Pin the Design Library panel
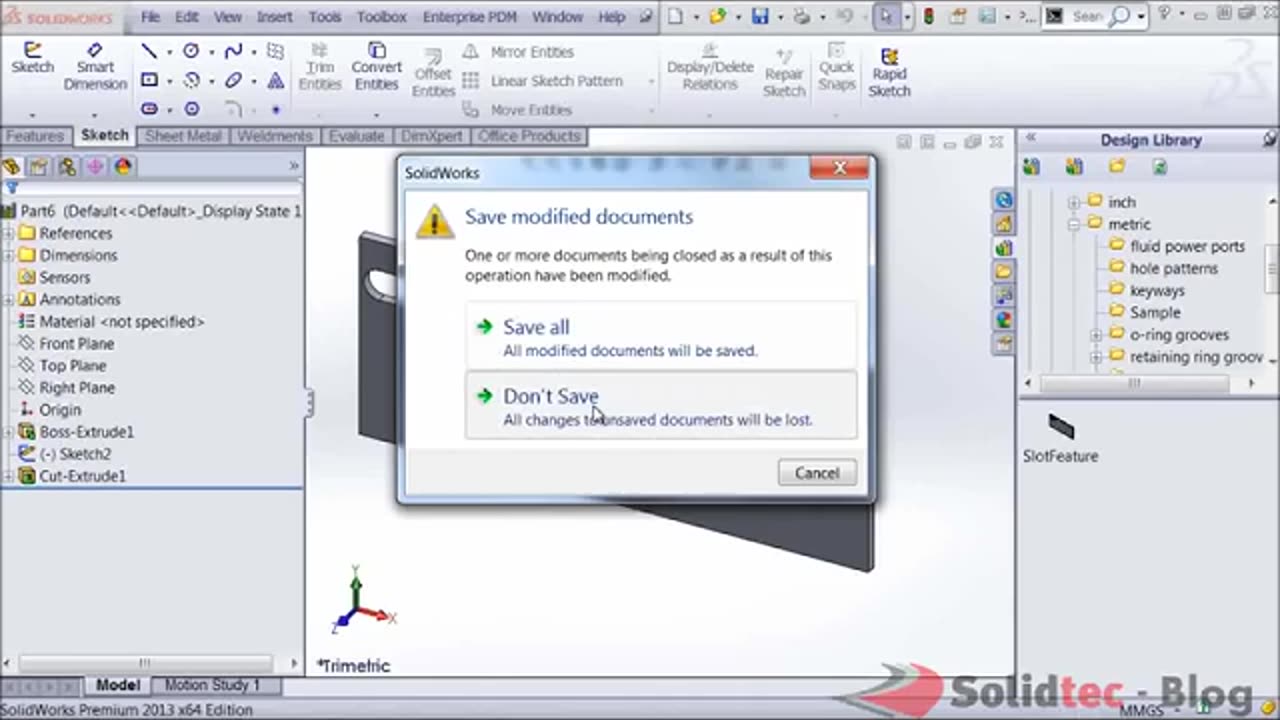1280x720 pixels. point(1269,140)
